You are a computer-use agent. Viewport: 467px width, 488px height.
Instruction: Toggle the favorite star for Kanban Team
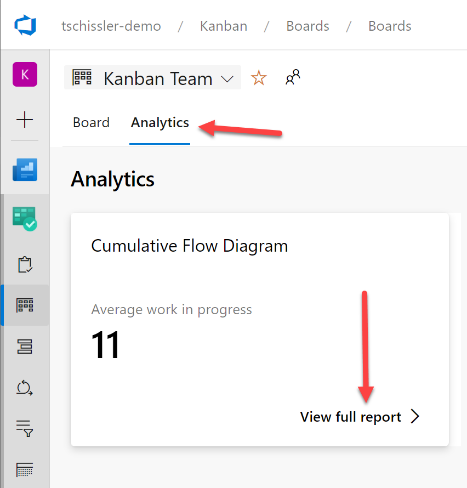[x=259, y=78]
